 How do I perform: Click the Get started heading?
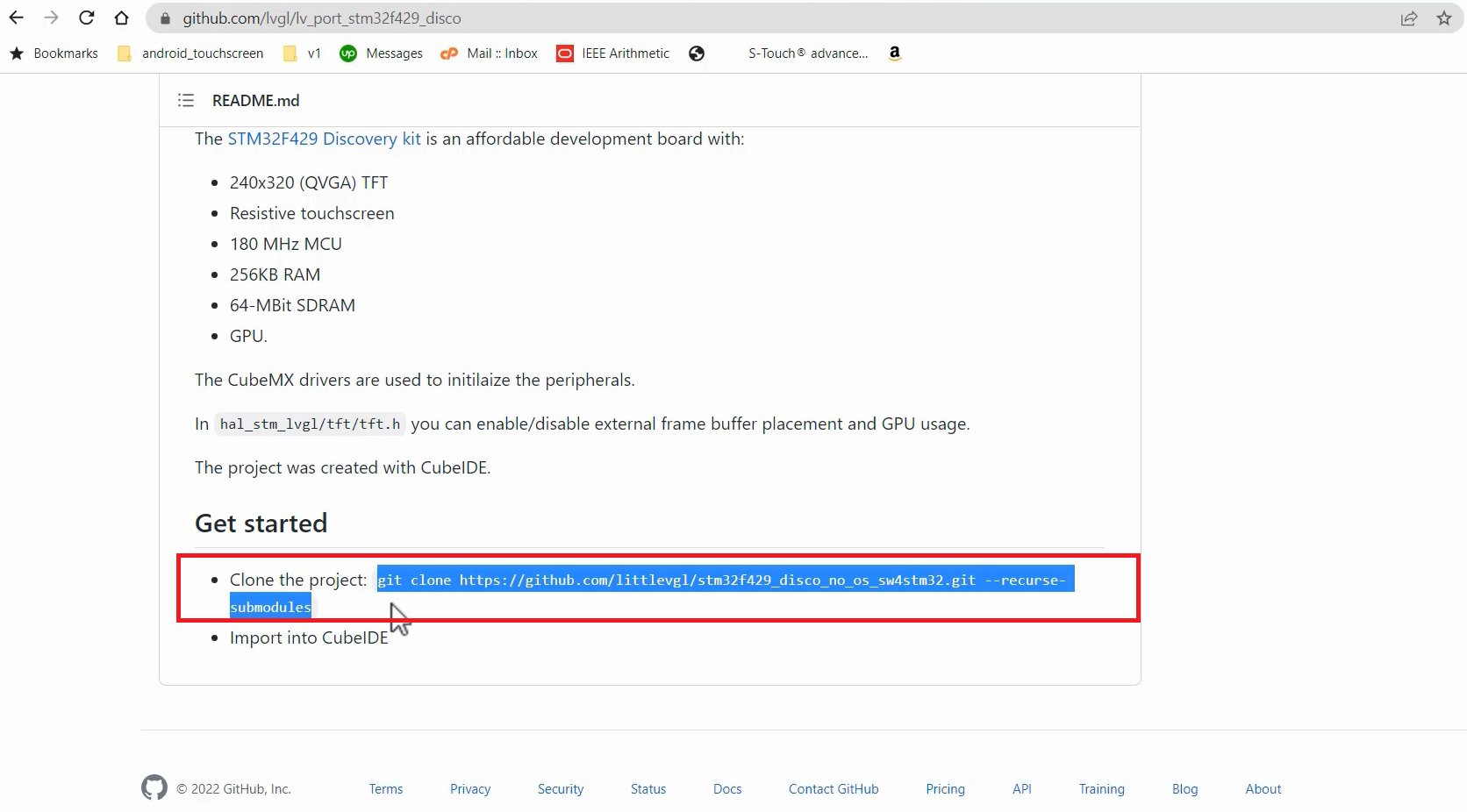point(261,524)
